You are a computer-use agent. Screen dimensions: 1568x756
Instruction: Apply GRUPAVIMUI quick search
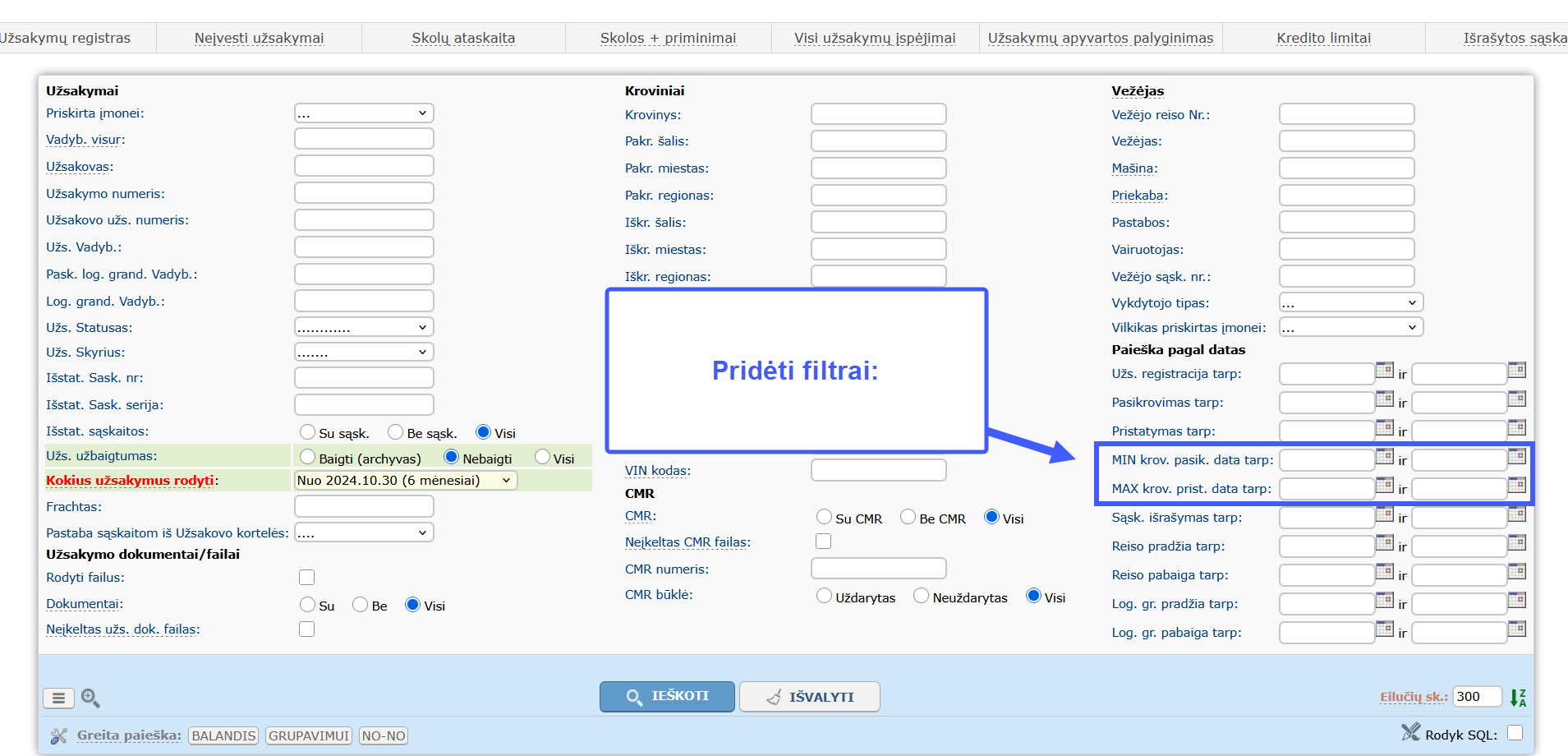click(309, 735)
